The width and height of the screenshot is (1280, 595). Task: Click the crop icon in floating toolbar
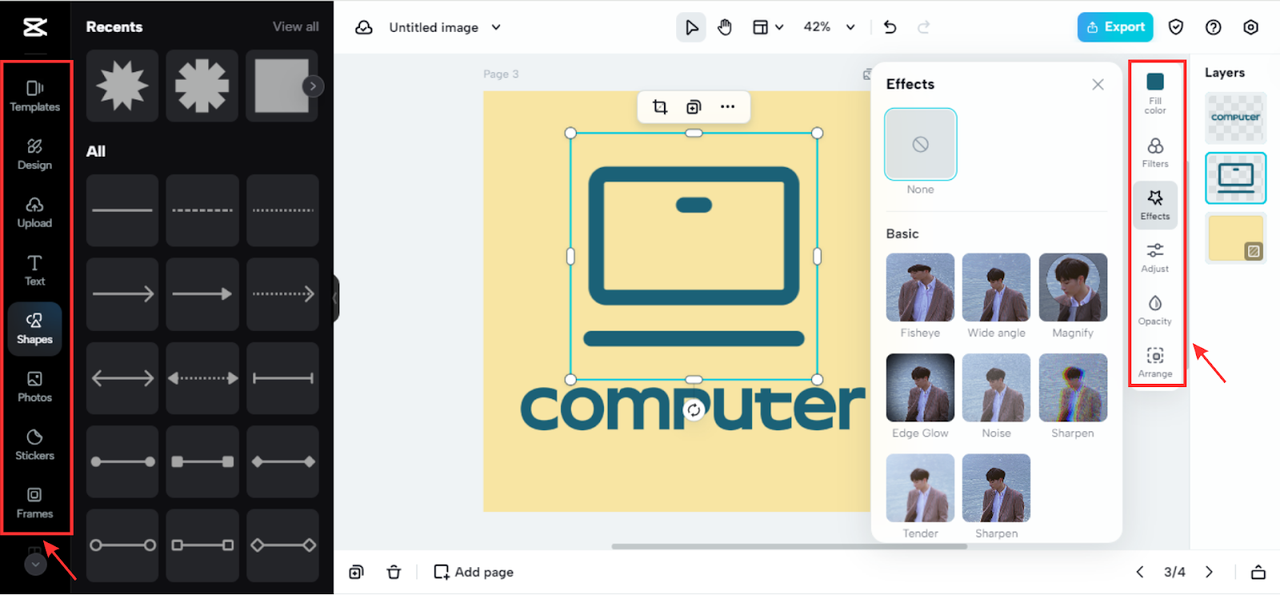pos(660,107)
